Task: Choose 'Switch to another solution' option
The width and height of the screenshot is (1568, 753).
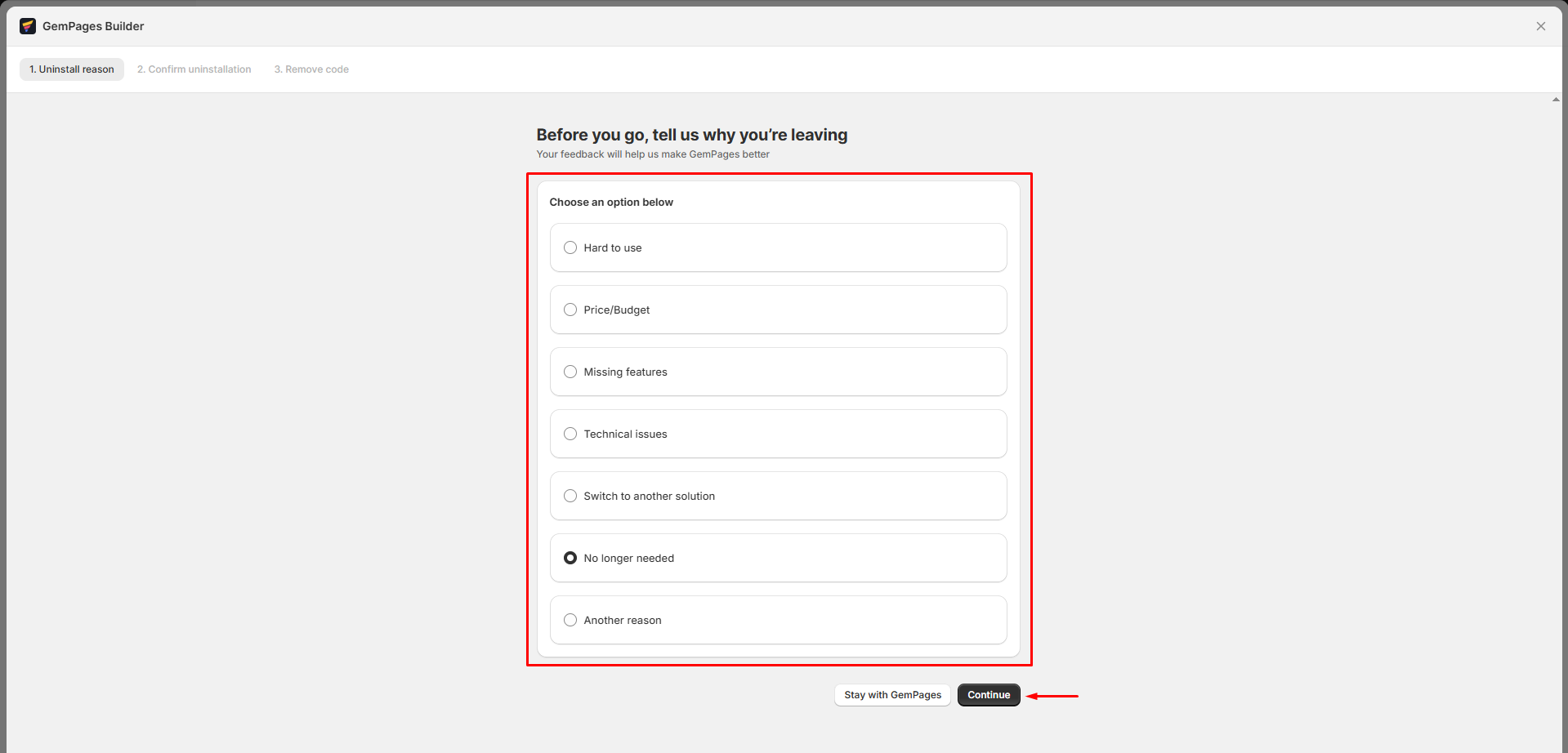Action: pyautogui.click(x=570, y=496)
